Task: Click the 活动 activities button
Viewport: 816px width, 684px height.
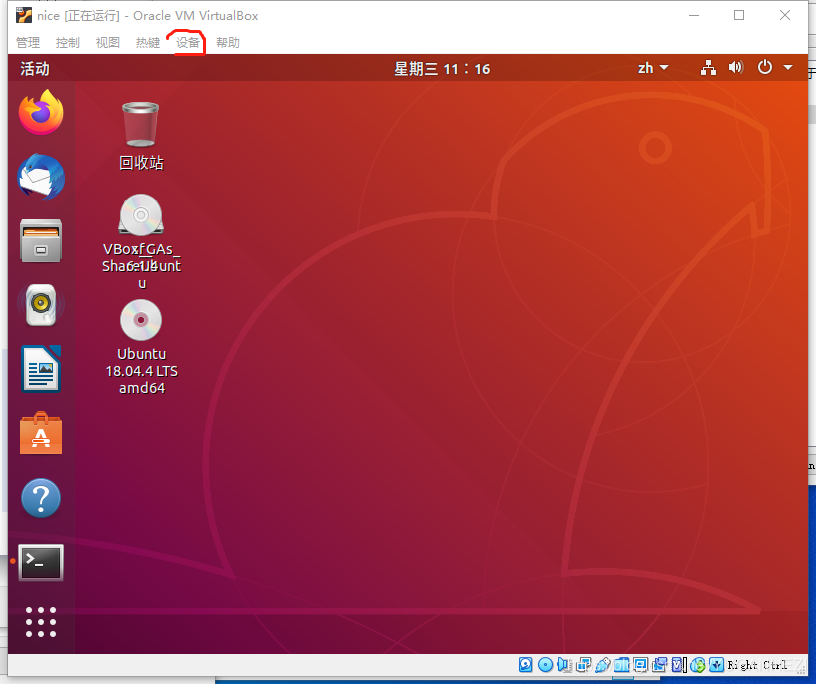Action: point(35,69)
